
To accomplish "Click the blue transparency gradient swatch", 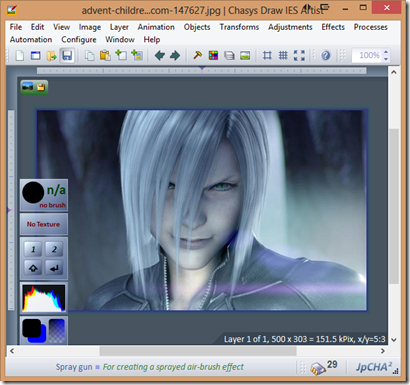I will point(57,331).
